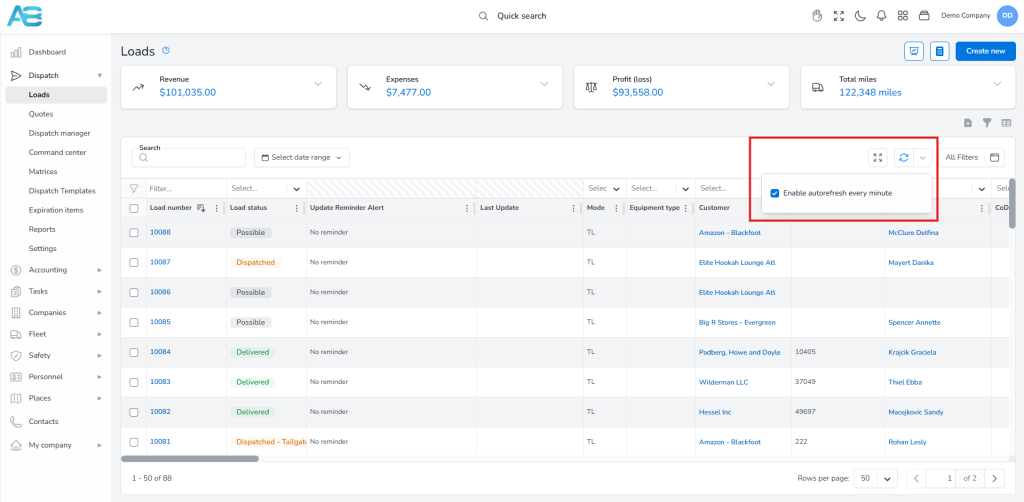Open Last Update column options menu
Screen dimensions: 1024x502
pos(572,208)
